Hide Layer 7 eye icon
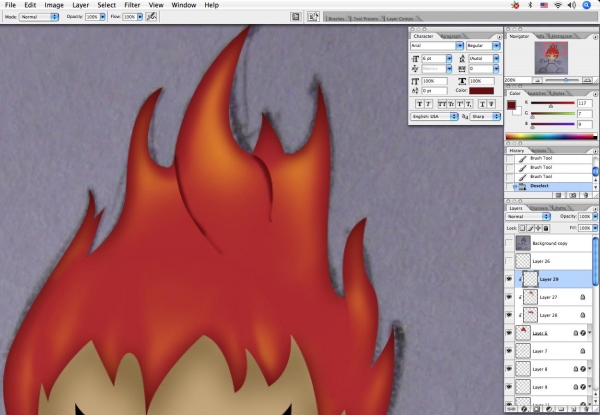 pyautogui.click(x=509, y=351)
